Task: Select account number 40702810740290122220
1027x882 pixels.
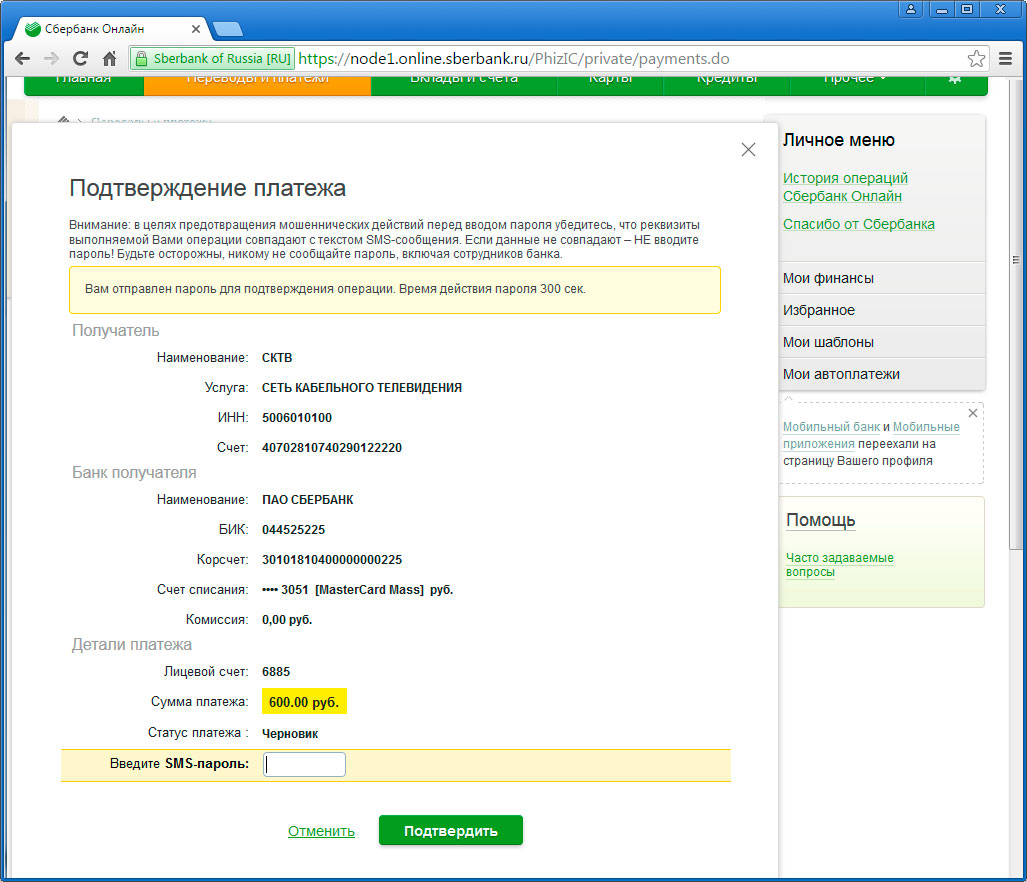Action: (x=332, y=448)
